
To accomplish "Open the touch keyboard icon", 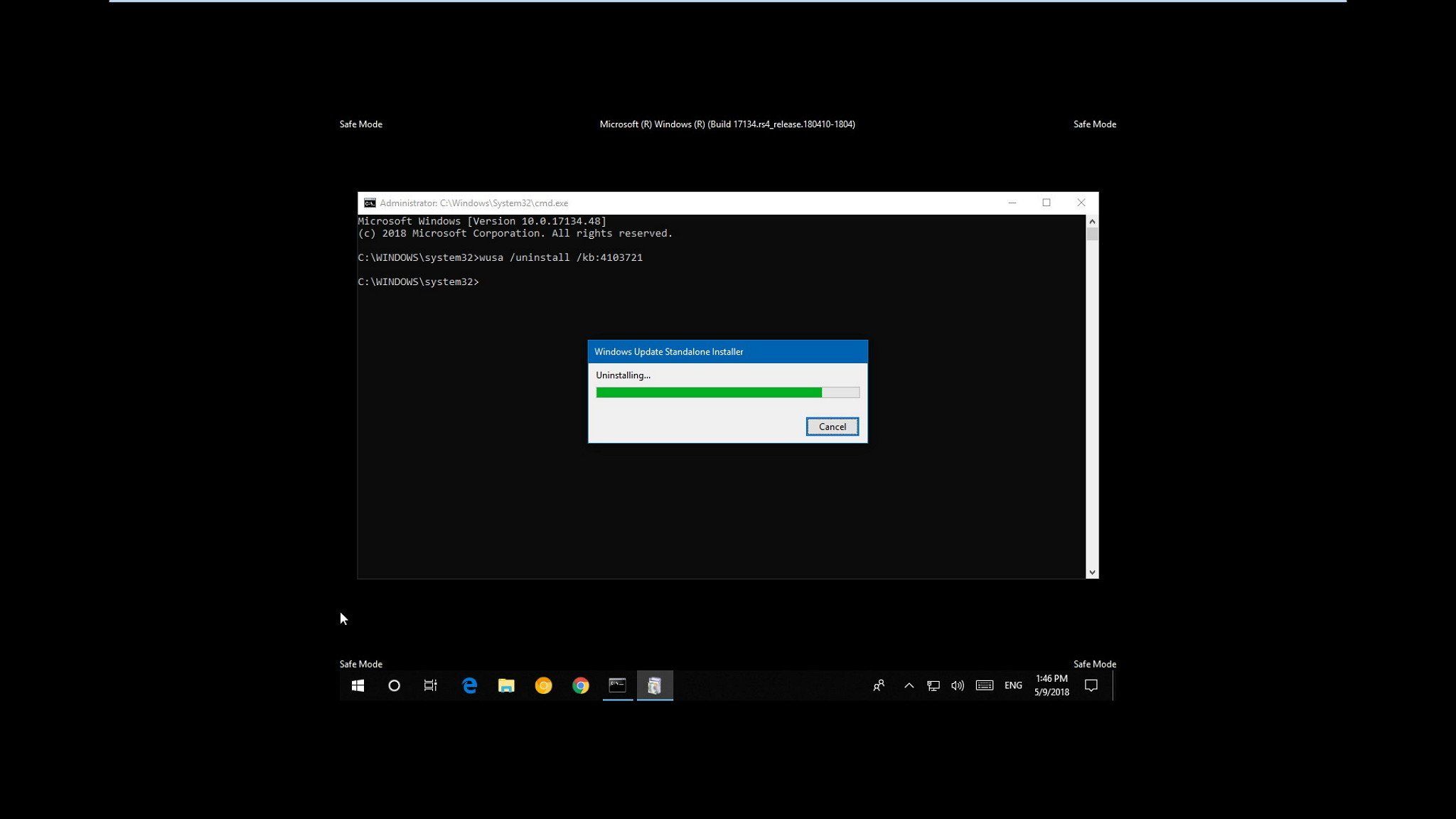I will 984,685.
